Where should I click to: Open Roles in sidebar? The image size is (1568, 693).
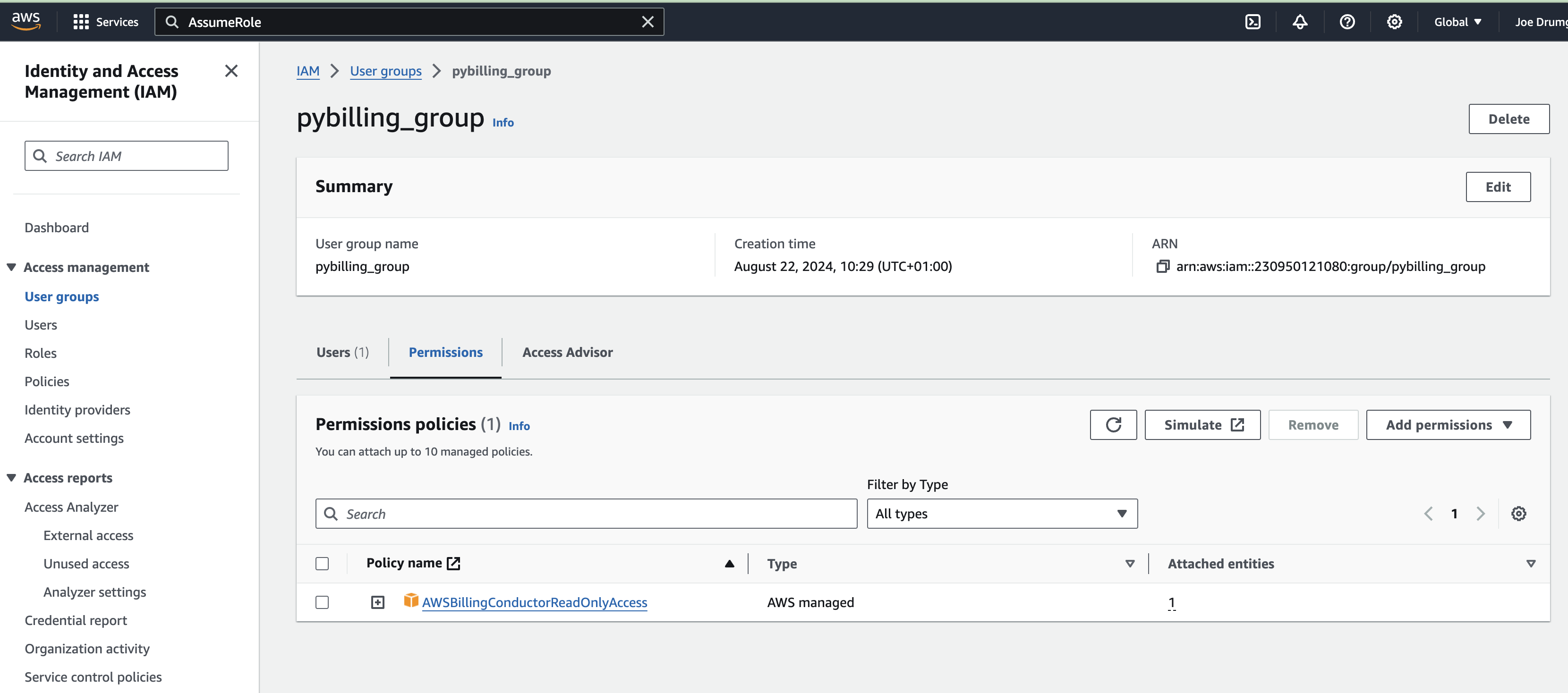(40, 353)
